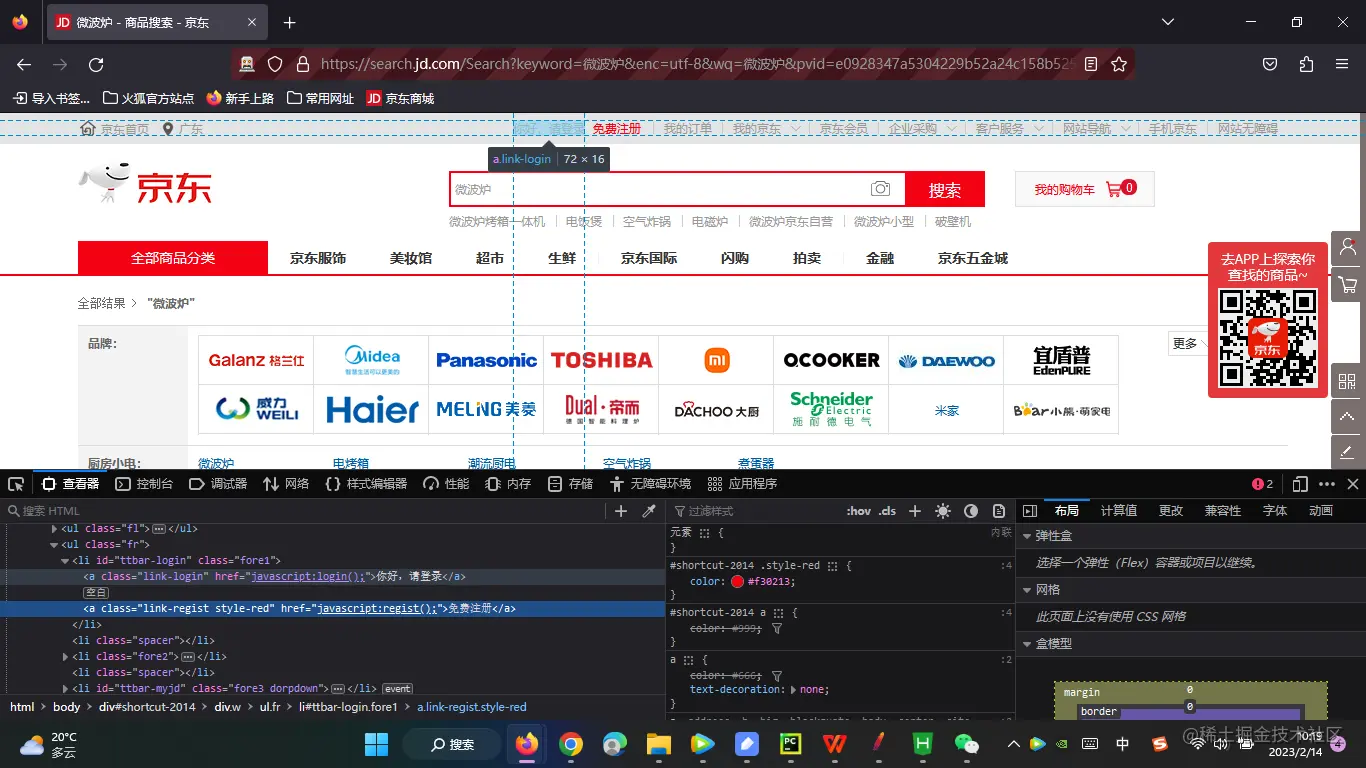The width and height of the screenshot is (1366, 768).
Task: Click the responsive design mode icon in DevTools
Action: pyautogui.click(x=1300, y=484)
